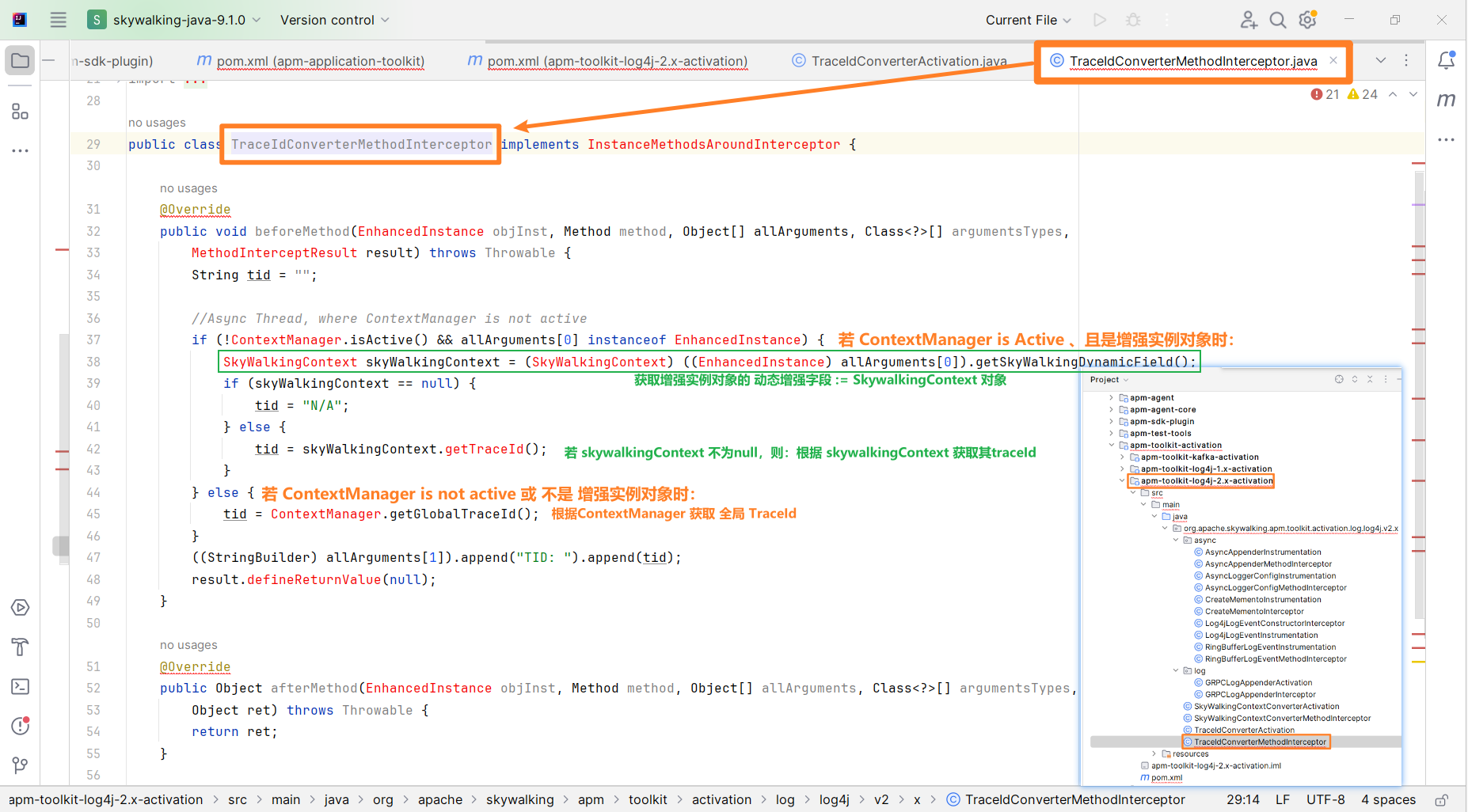Image resolution: width=1468 pixels, height=812 pixels.
Task: Click apm-toolkit-log4j-2.x-activation breadcrumb
Action: click(x=105, y=800)
